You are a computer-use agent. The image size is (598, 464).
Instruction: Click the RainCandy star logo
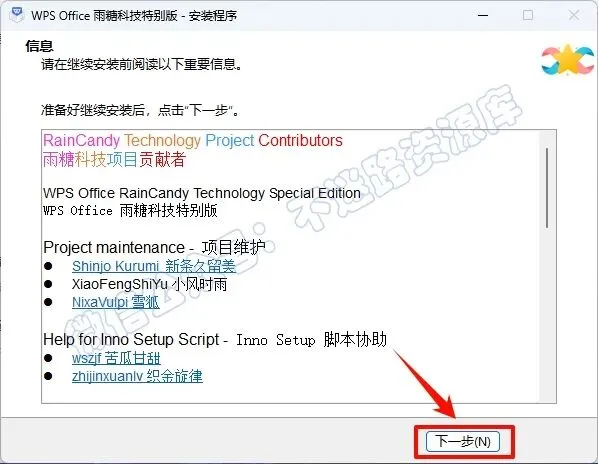tap(568, 59)
